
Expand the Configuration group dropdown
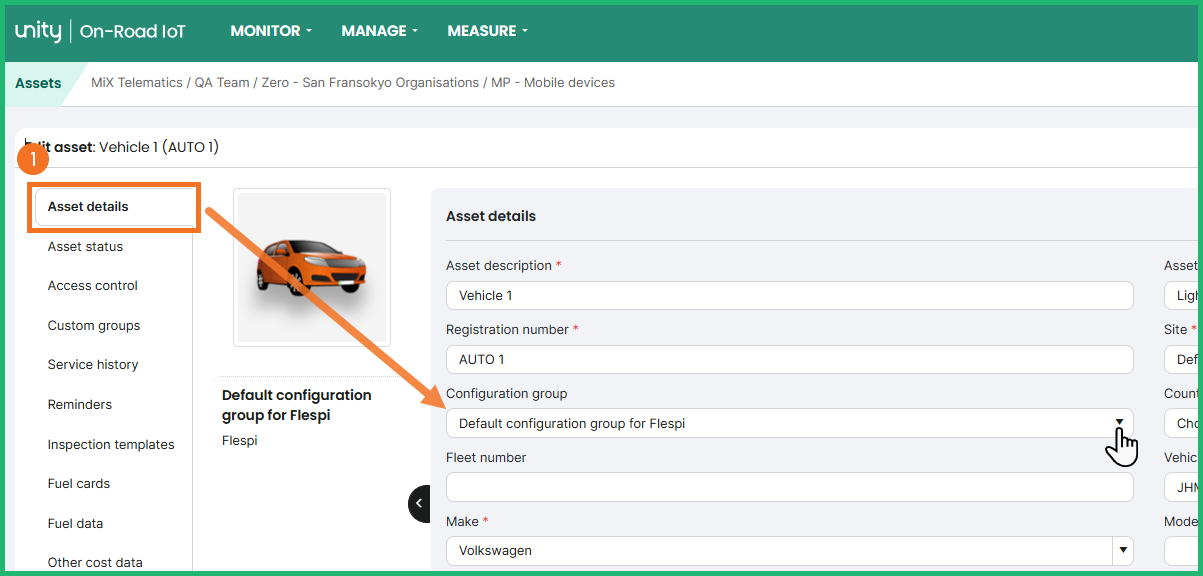(1119, 423)
